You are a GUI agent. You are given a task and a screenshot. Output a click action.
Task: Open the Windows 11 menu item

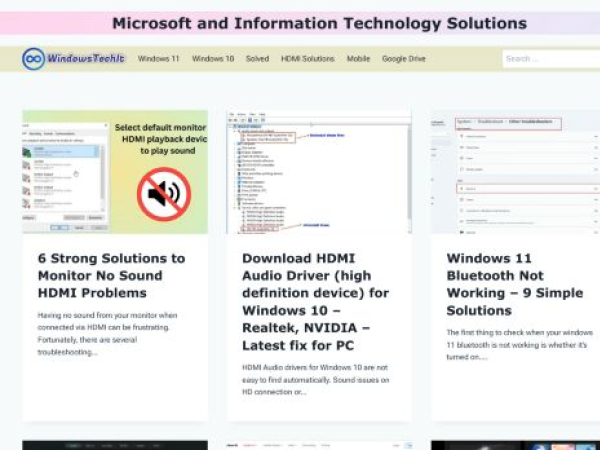158,59
